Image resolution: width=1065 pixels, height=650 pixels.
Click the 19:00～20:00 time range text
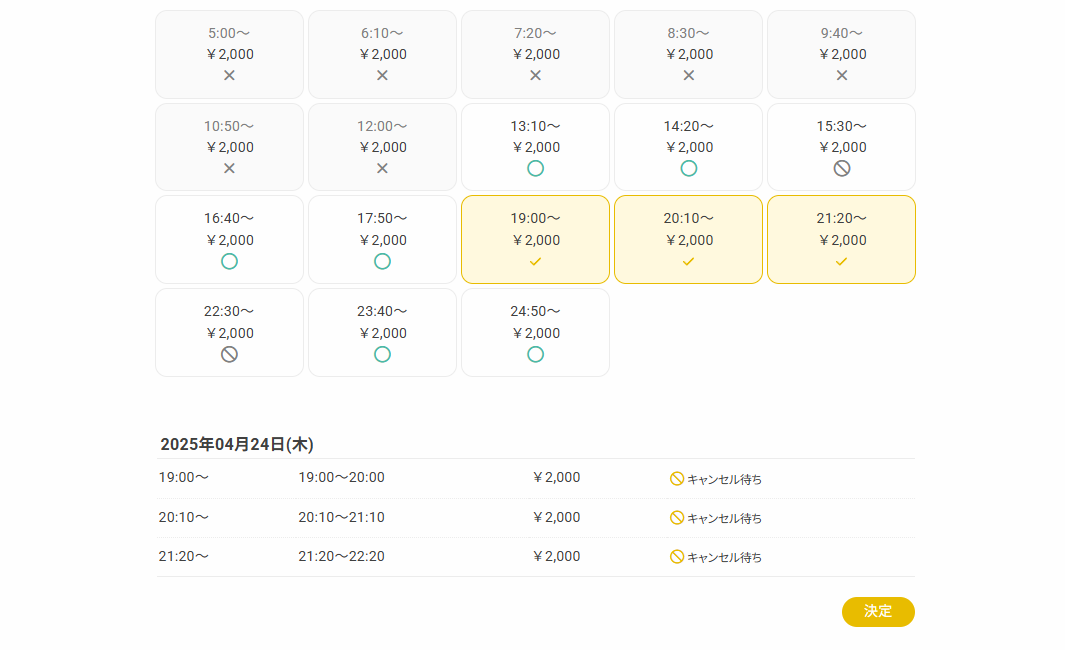(x=342, y=477)
